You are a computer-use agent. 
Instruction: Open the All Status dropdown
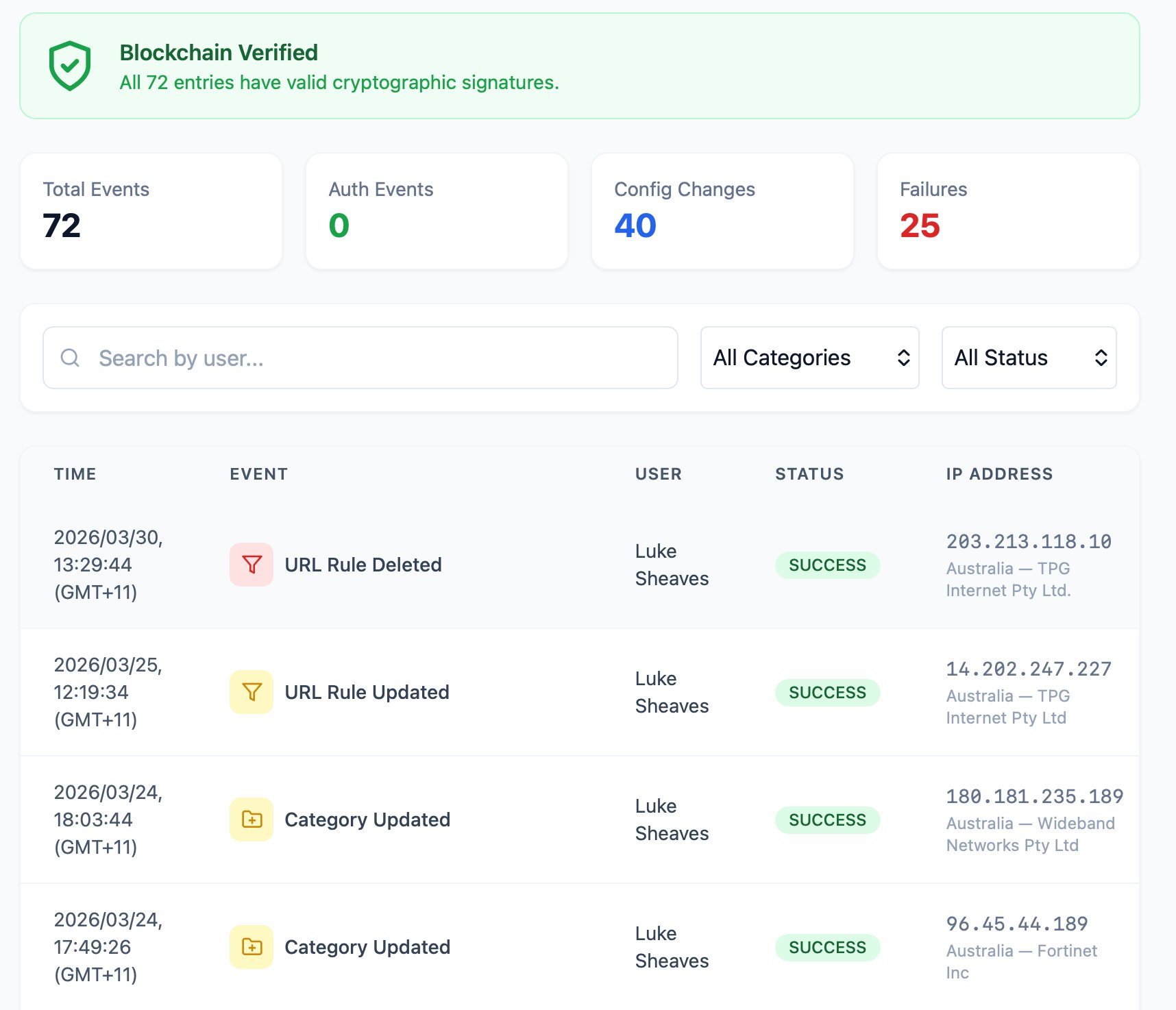(1028, 358)
